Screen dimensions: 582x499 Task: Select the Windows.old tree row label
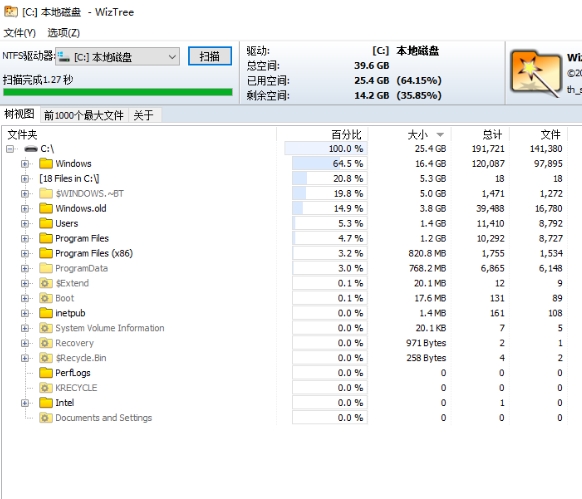coord(81,208)
